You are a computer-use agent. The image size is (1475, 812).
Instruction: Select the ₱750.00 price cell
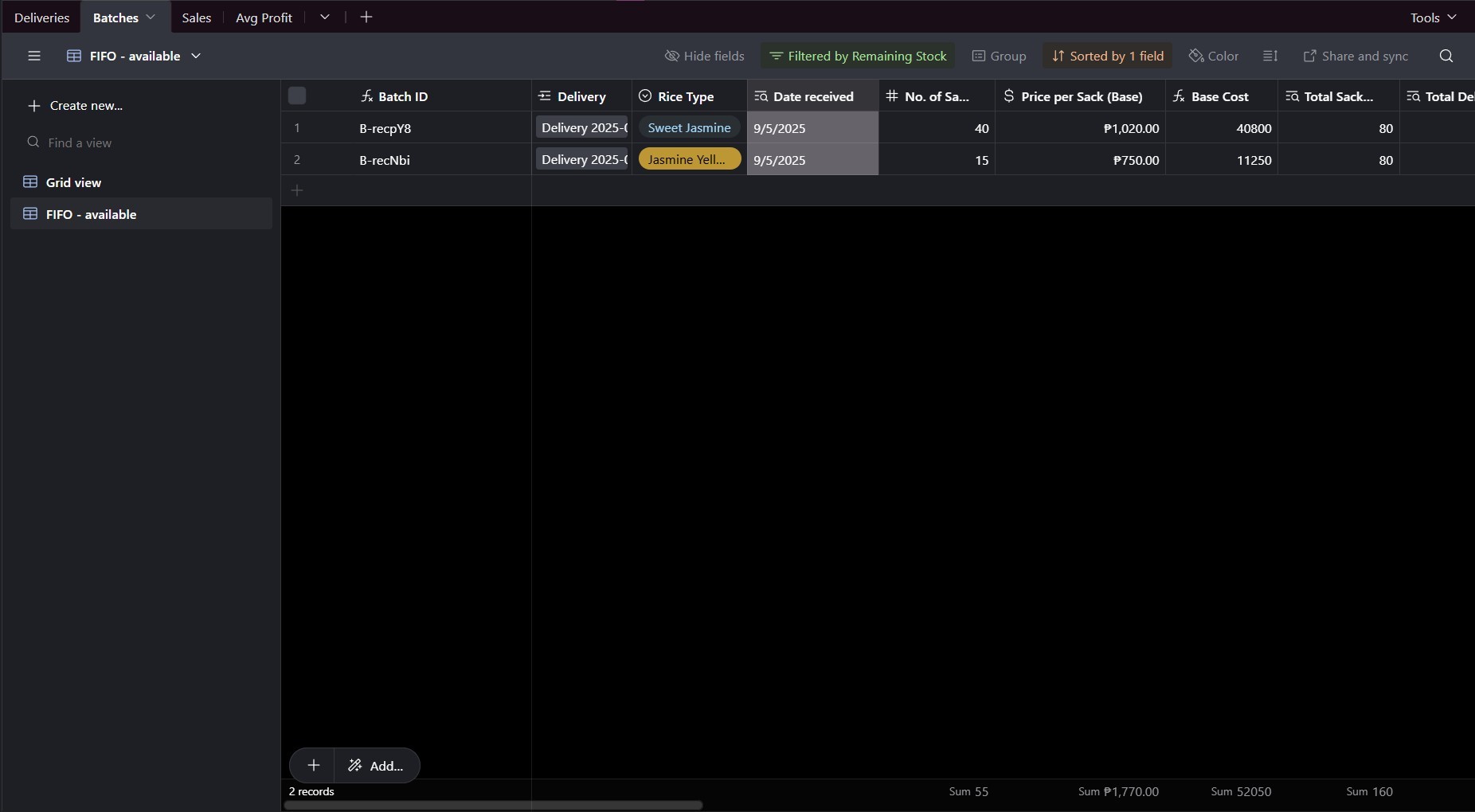tap(1080, 159)
